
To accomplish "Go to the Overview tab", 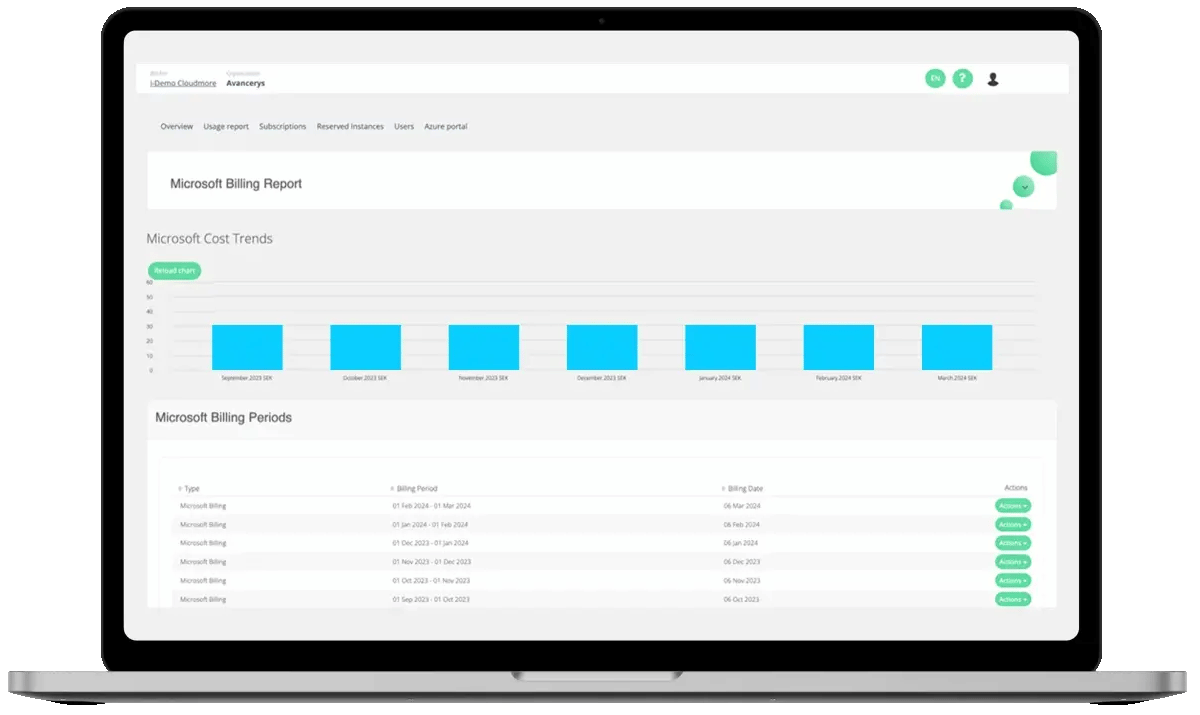I will pyautogui.click(x=177, y=127).
